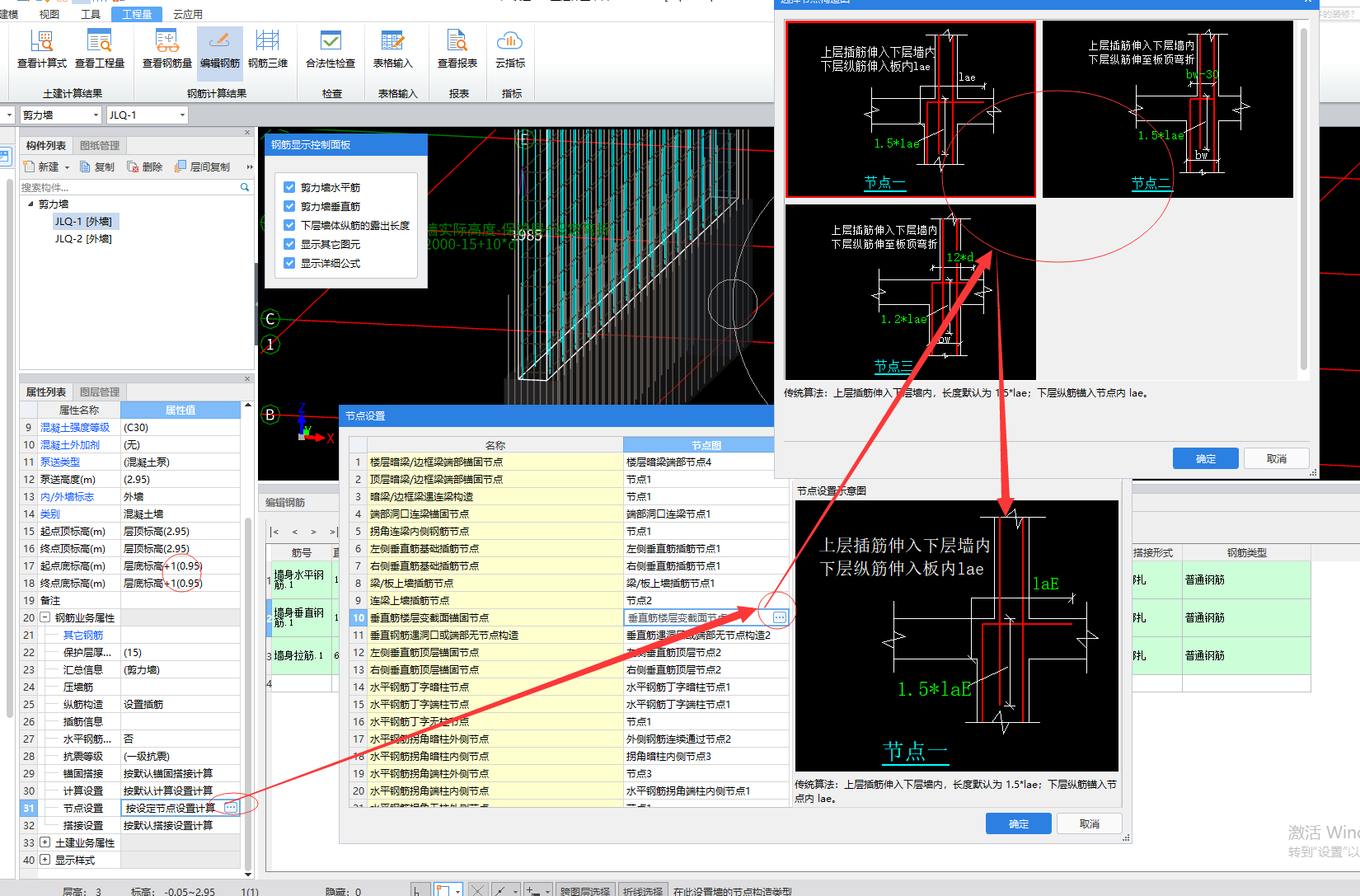
Task: Open 查看工程量 tool in ribbon
Action: pos(100,49)
